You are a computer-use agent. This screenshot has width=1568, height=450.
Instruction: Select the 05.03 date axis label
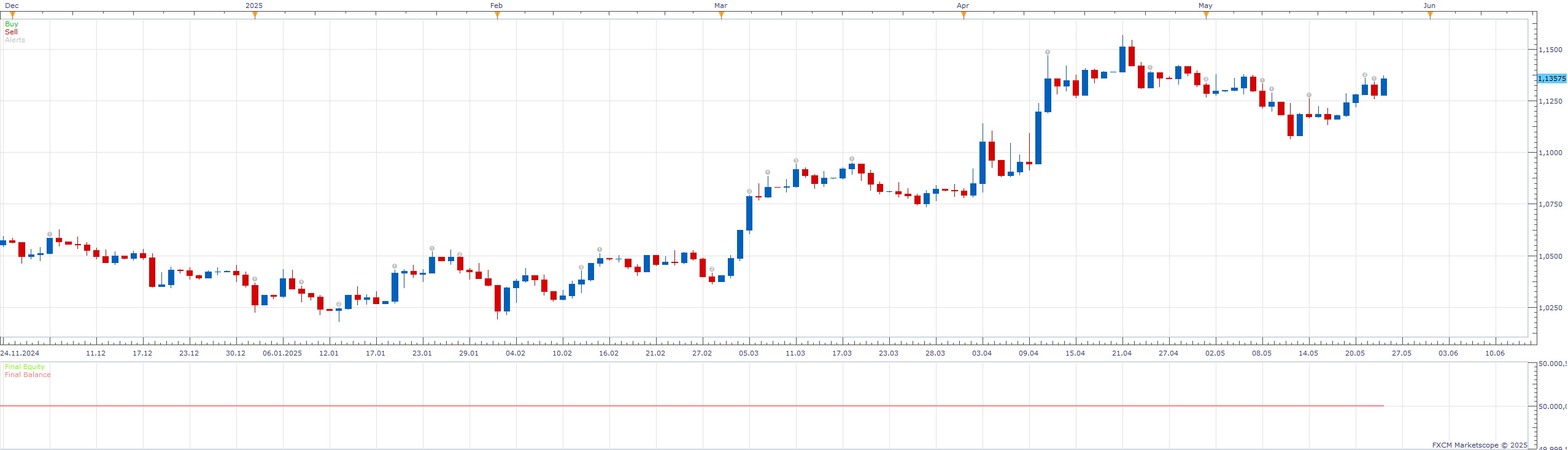point(749,353)
